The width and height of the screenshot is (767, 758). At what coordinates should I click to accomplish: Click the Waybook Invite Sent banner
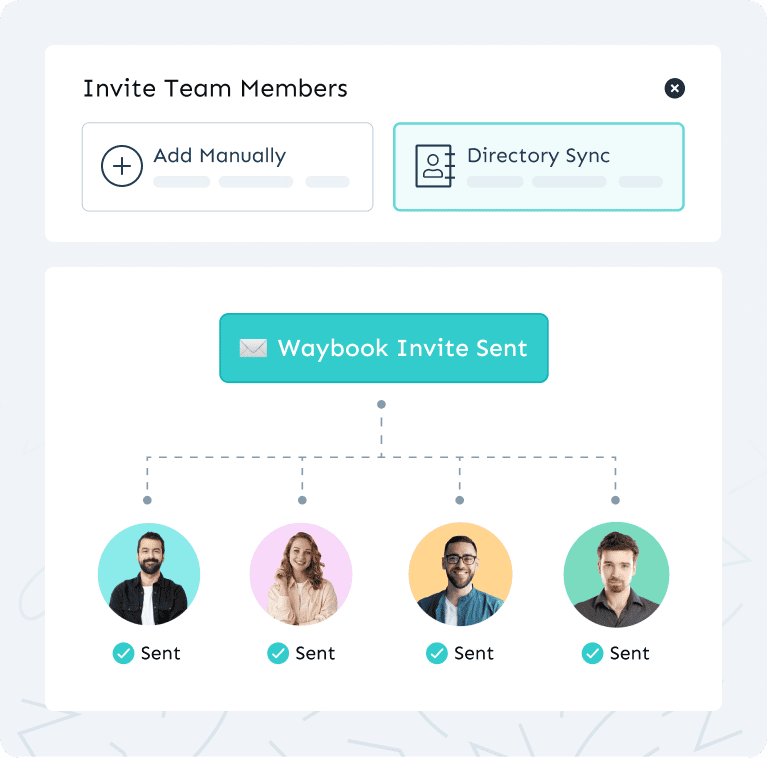click(x=384, y=348)
